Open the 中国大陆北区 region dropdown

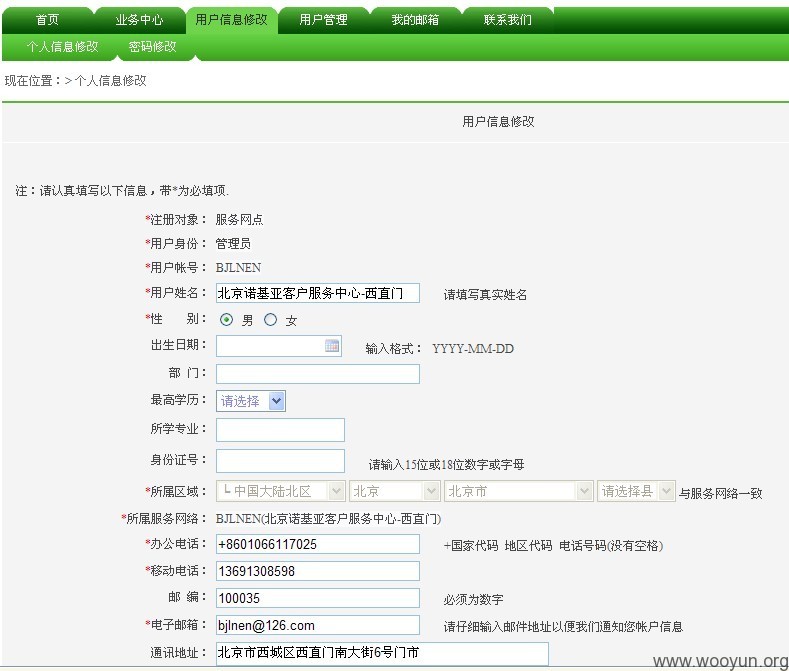click(x=280, y=491)
